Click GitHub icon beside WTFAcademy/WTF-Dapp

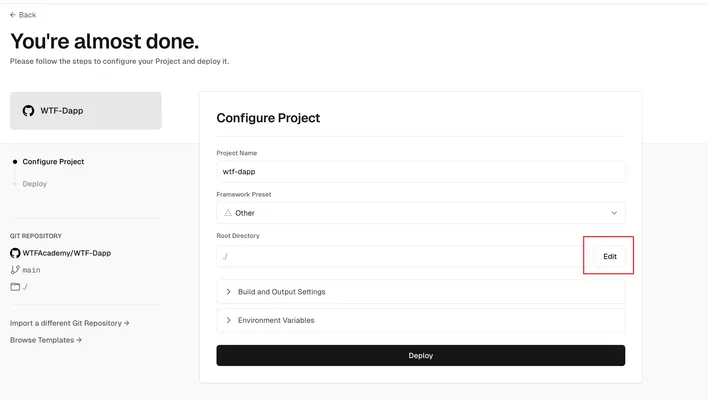[x=15, y=253]
